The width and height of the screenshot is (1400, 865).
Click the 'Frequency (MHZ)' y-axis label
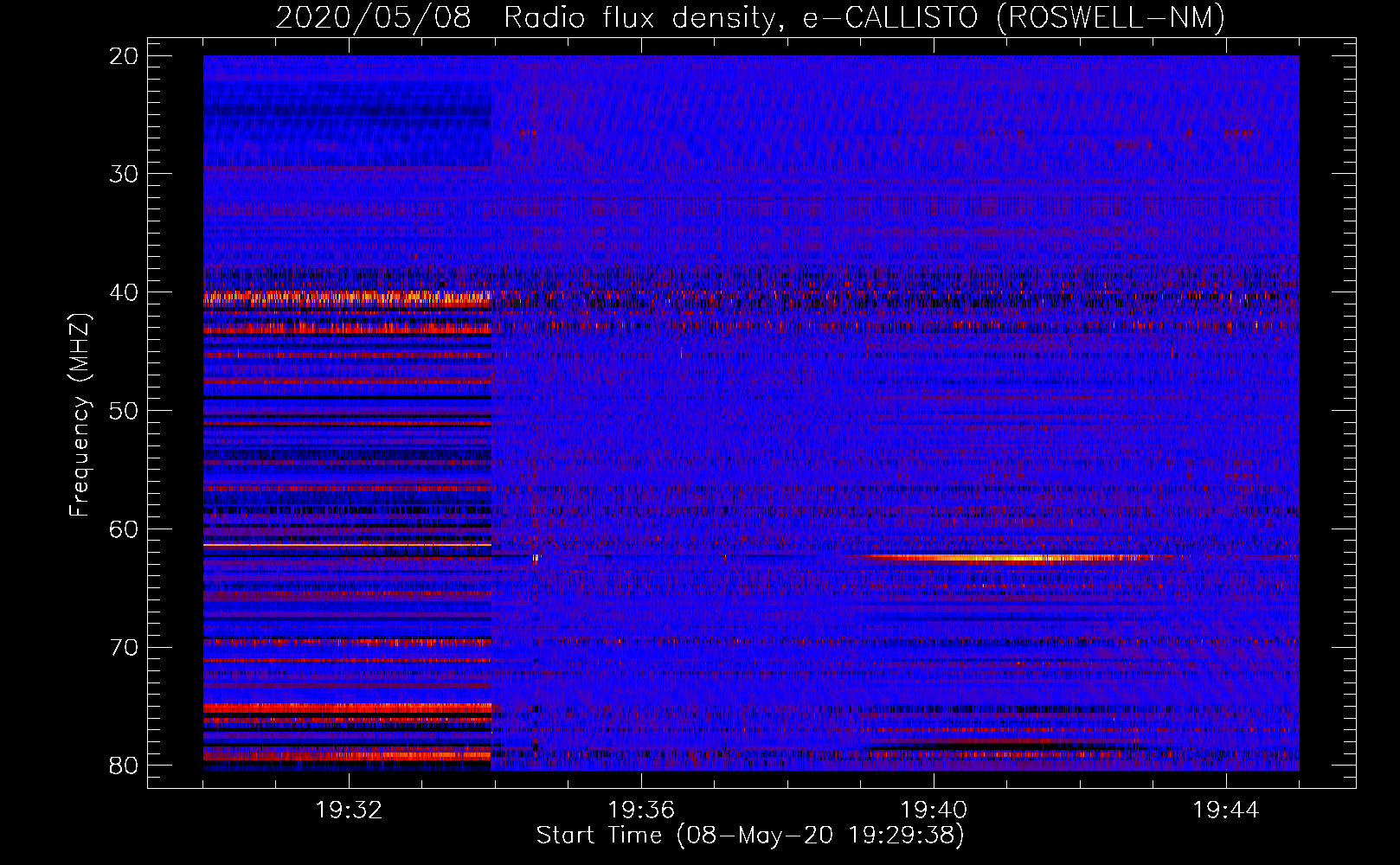click(x=80, y=414)
